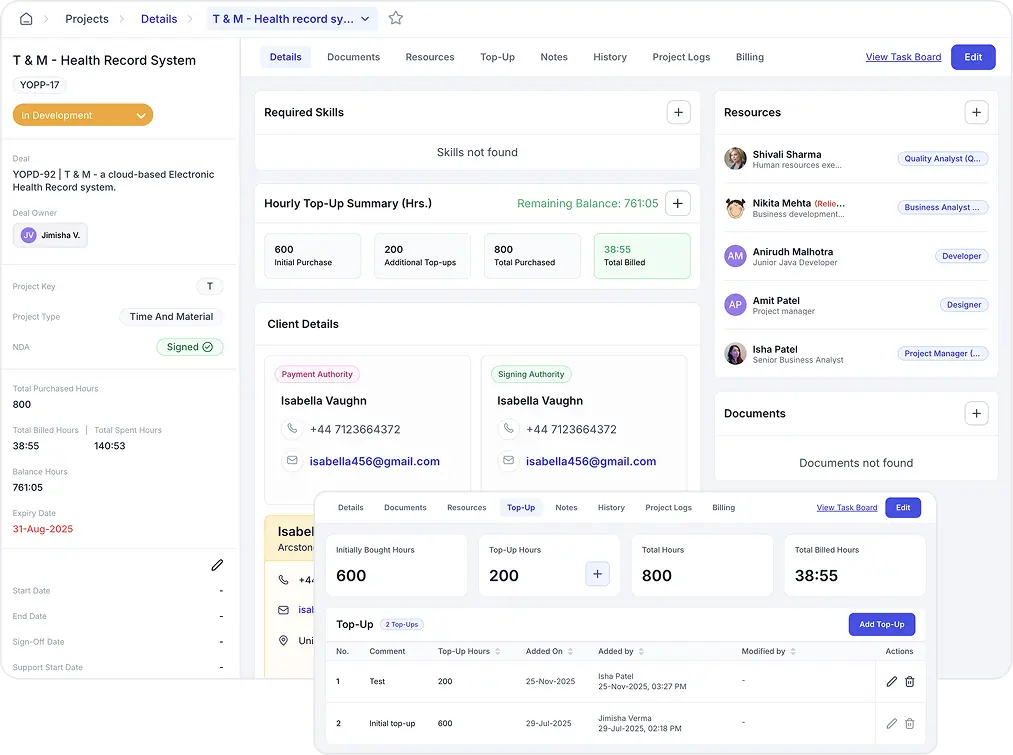
Task: Open the Billing tab in top bar
Action: 749,57
